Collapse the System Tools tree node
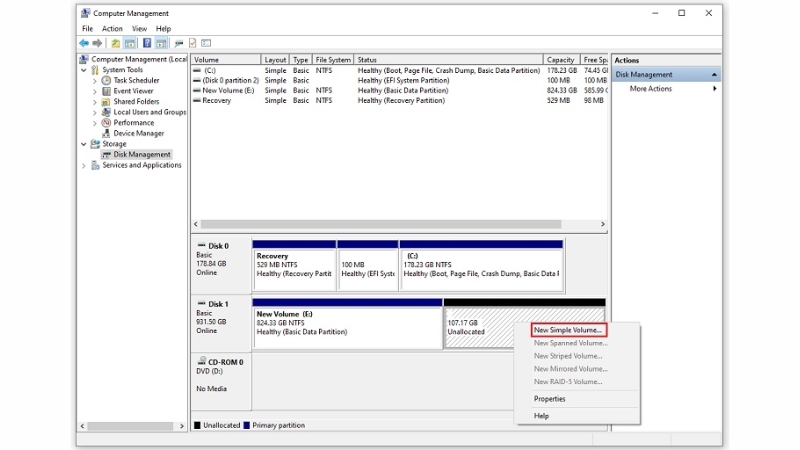 point(84,71)
